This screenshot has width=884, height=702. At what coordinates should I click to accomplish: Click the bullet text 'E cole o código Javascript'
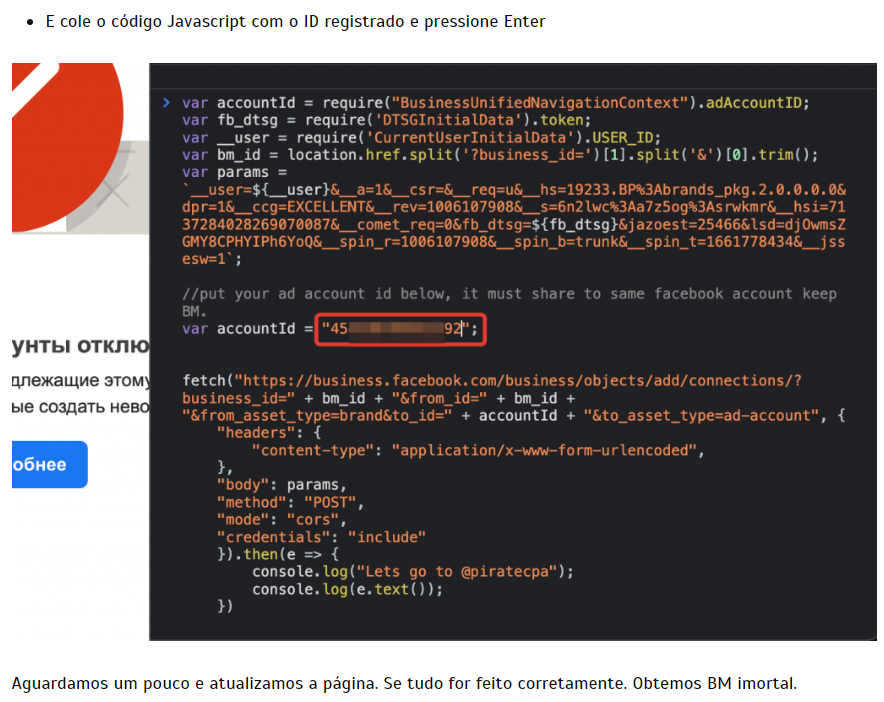(295, 21)
